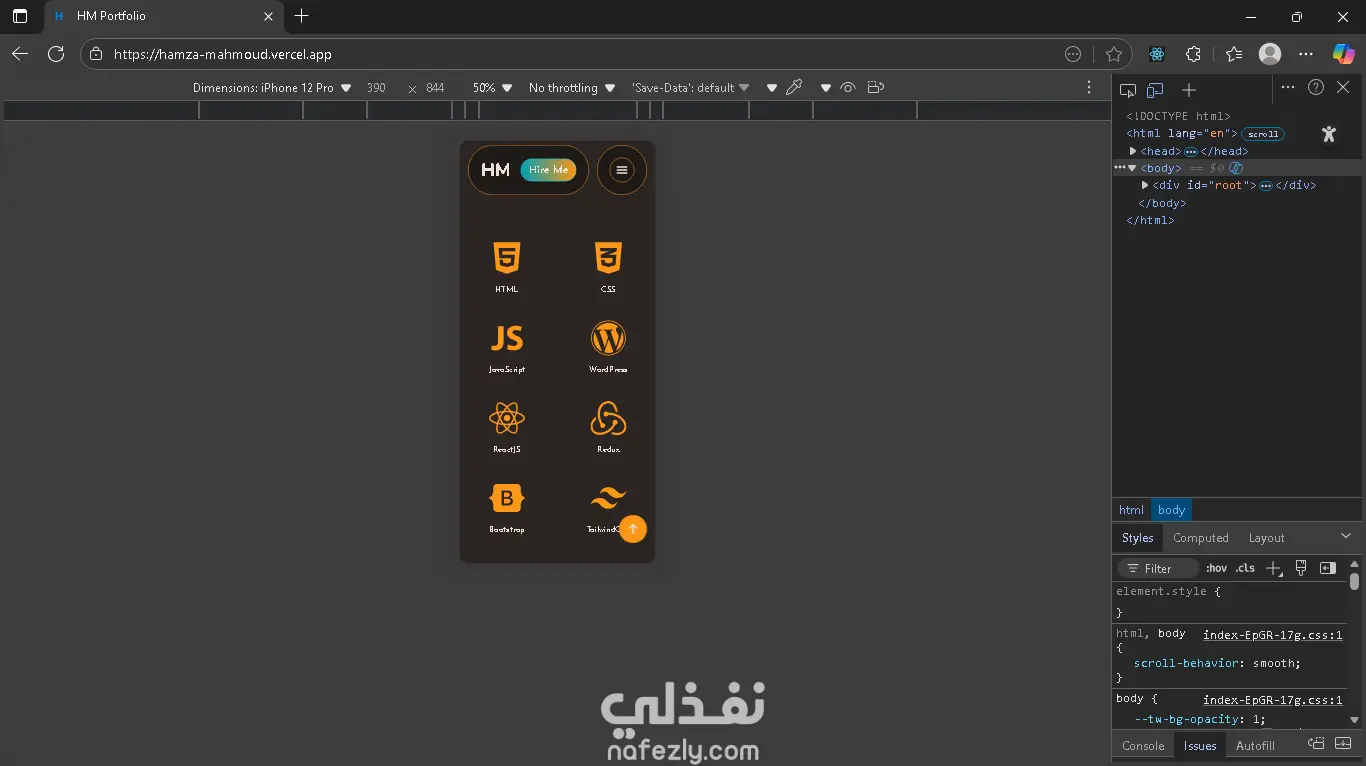Viewport: 1366px width, 766px height.
Task: Focus the address bar URL
Action: (223, 55)
